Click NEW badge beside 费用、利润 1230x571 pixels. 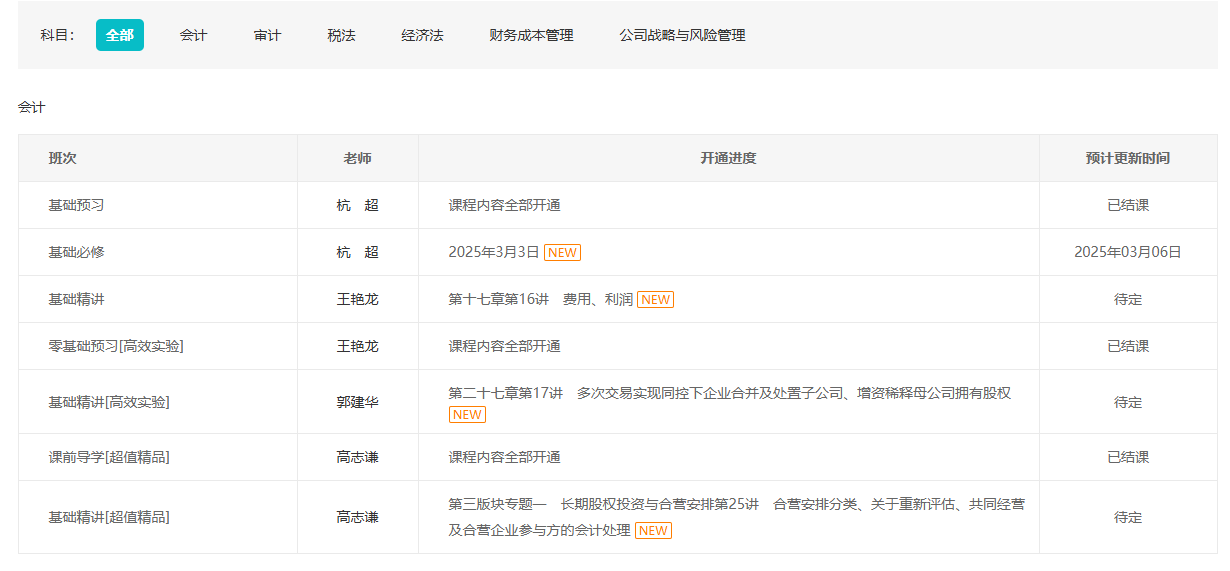point(655,299)
